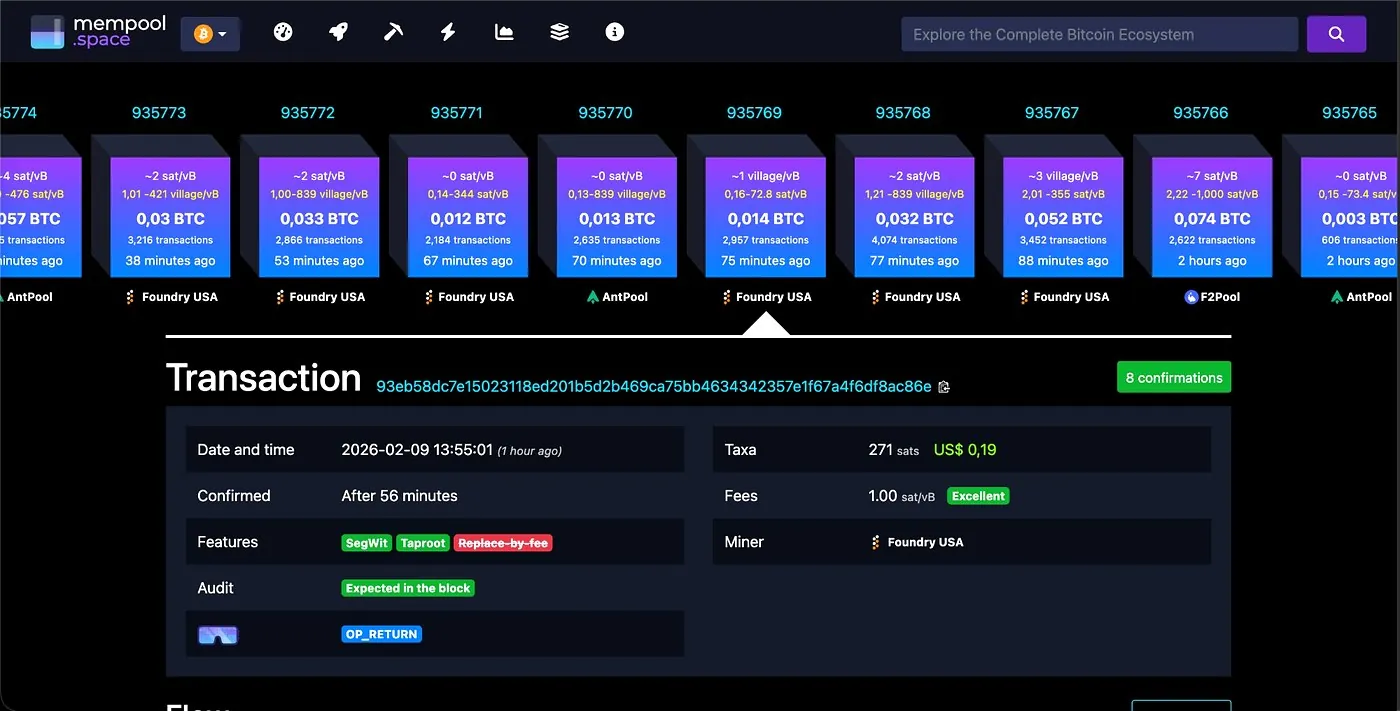Open the Bitcoin network selector dropdown
Image resolution: width=1400 pixels, height=711 pixels.
(210, 33)
